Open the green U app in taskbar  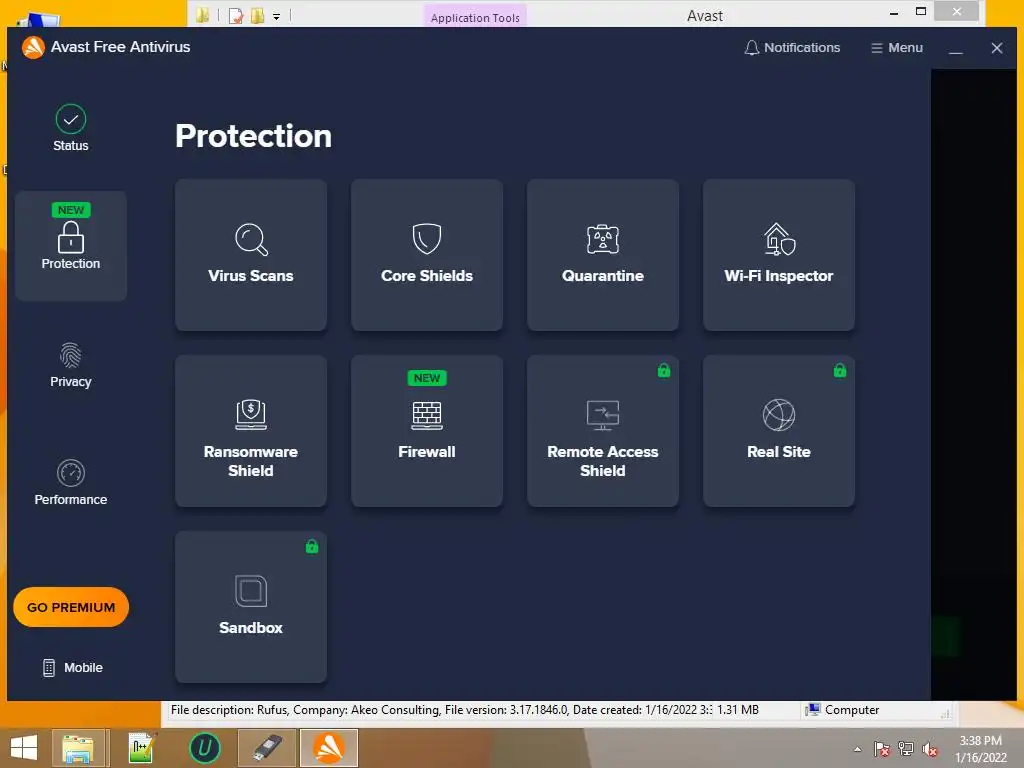tap(204, 748)
